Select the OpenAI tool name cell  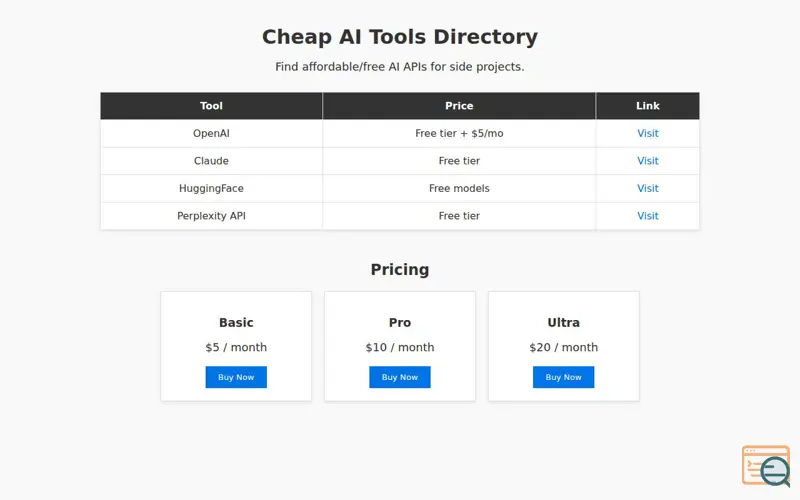(211, 133)
